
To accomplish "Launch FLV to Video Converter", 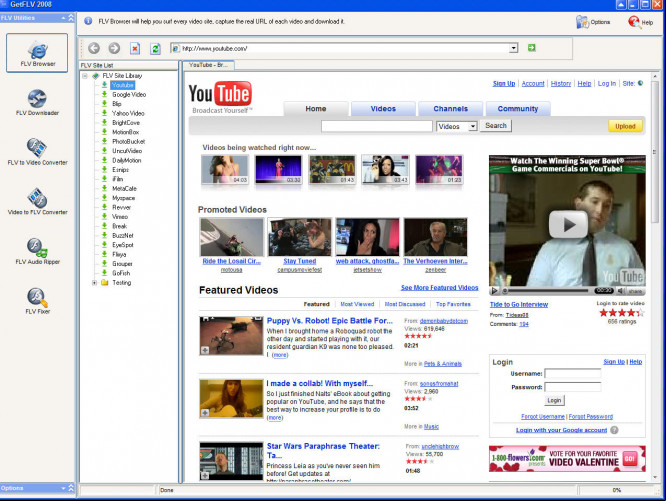I will coord(37,152).
